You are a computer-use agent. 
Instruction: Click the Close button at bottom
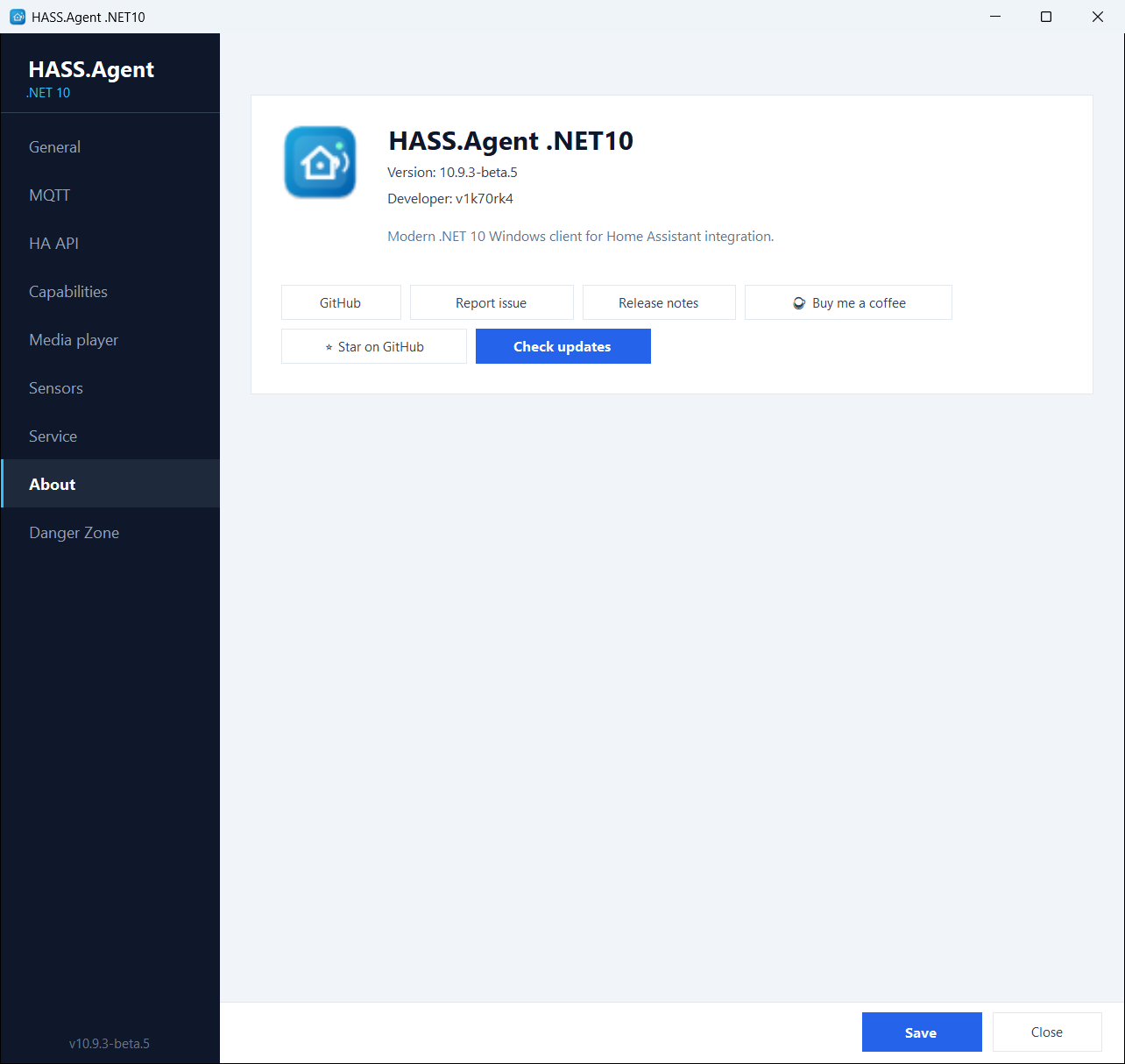[1047, 1032]
